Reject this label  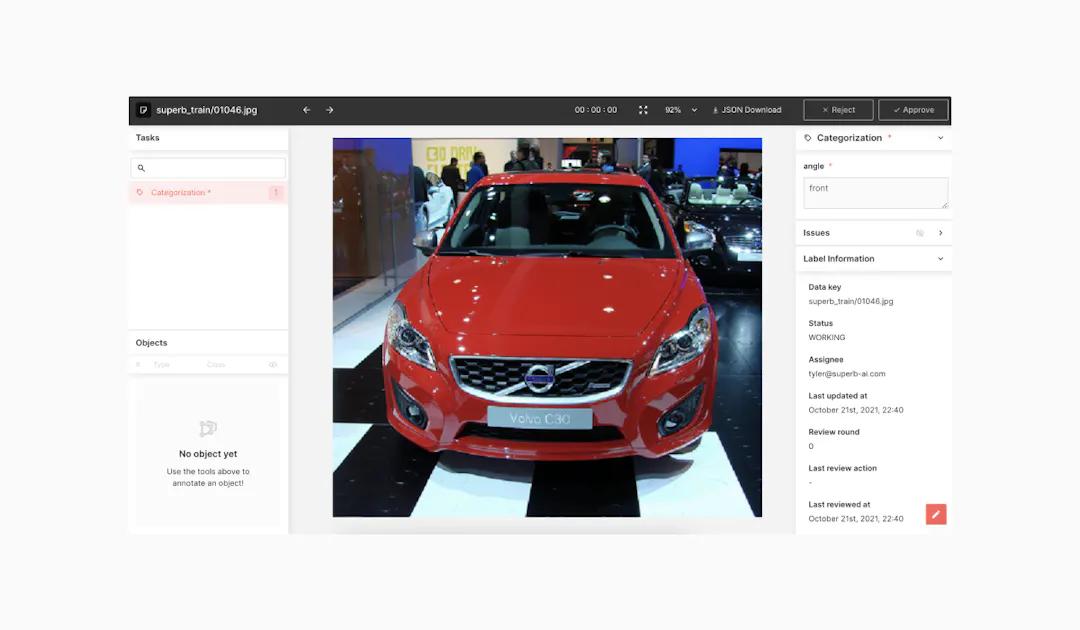click(838, 110)
